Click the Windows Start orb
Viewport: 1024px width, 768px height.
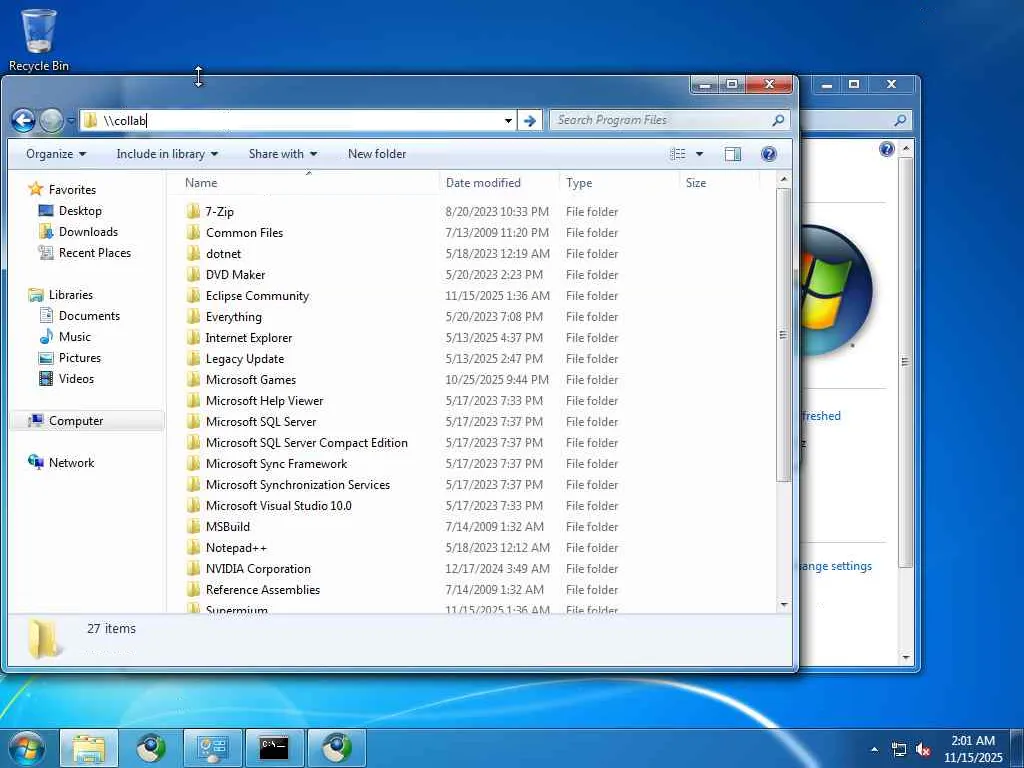[x=26, y=748]
